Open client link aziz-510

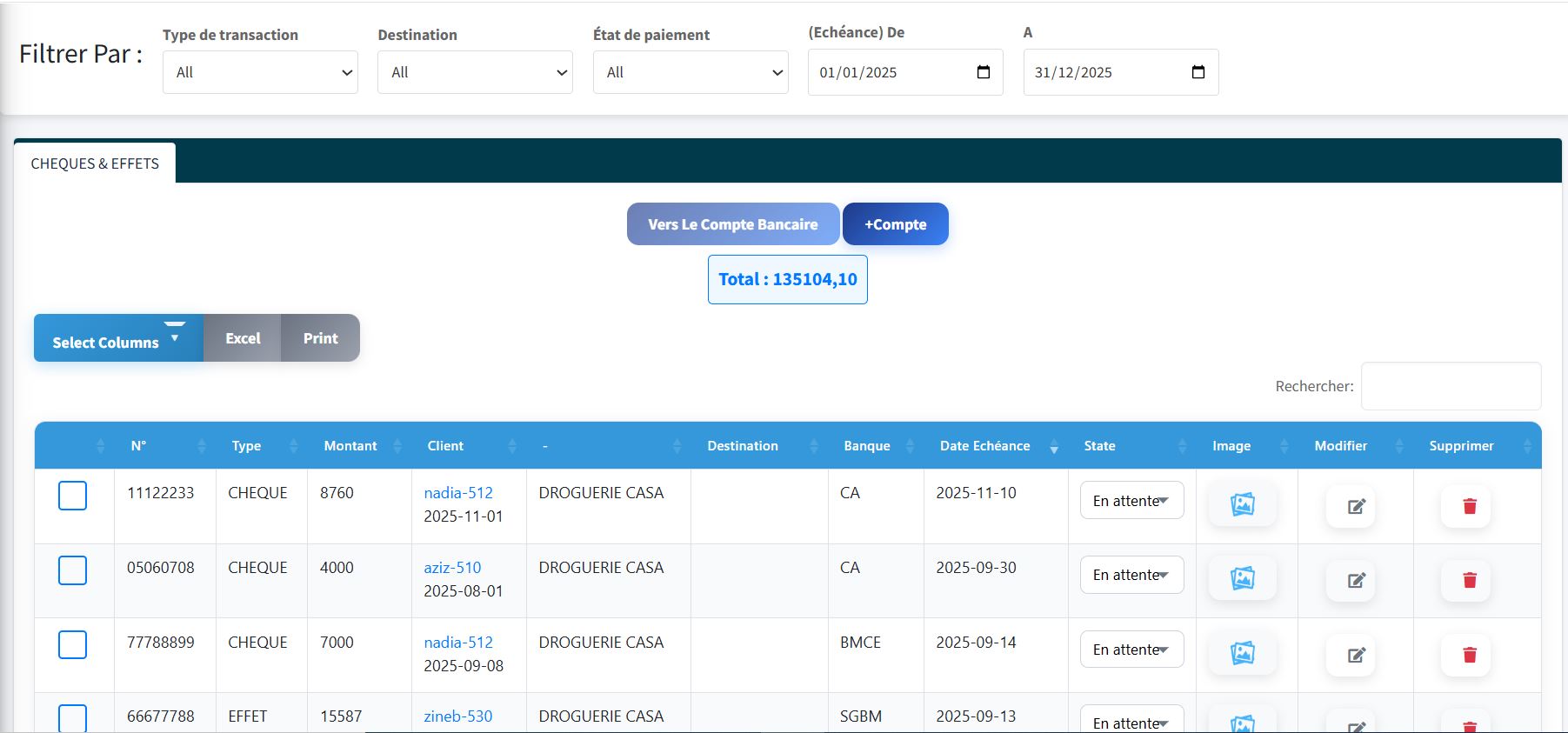452,568
